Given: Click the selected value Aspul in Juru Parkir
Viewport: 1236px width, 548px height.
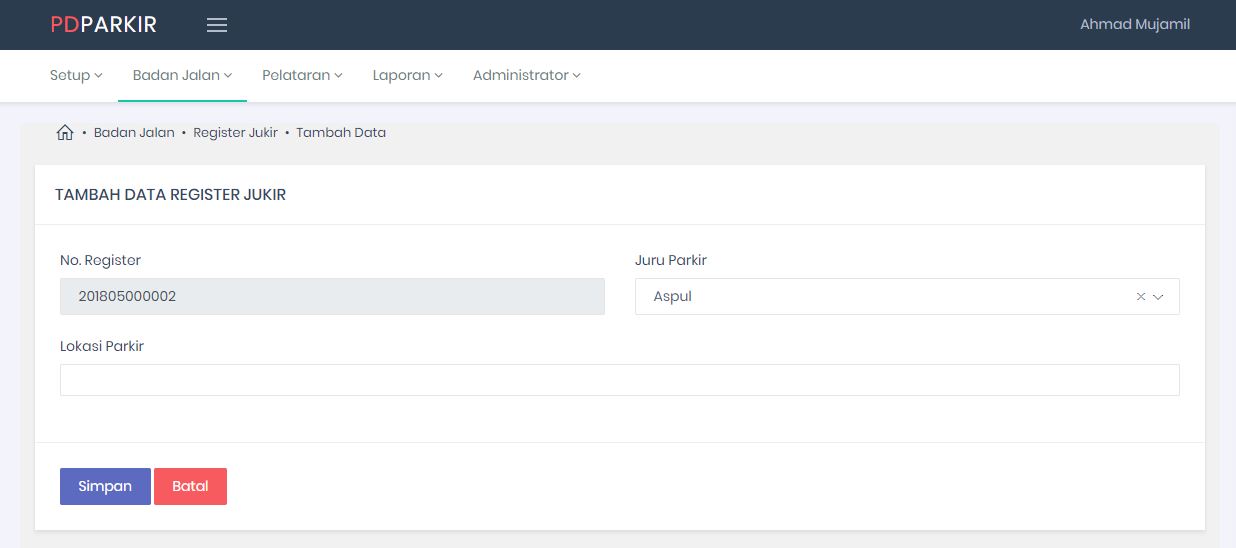Looking at the screenshot, I should pyautogui.click(x=673, y=297).
